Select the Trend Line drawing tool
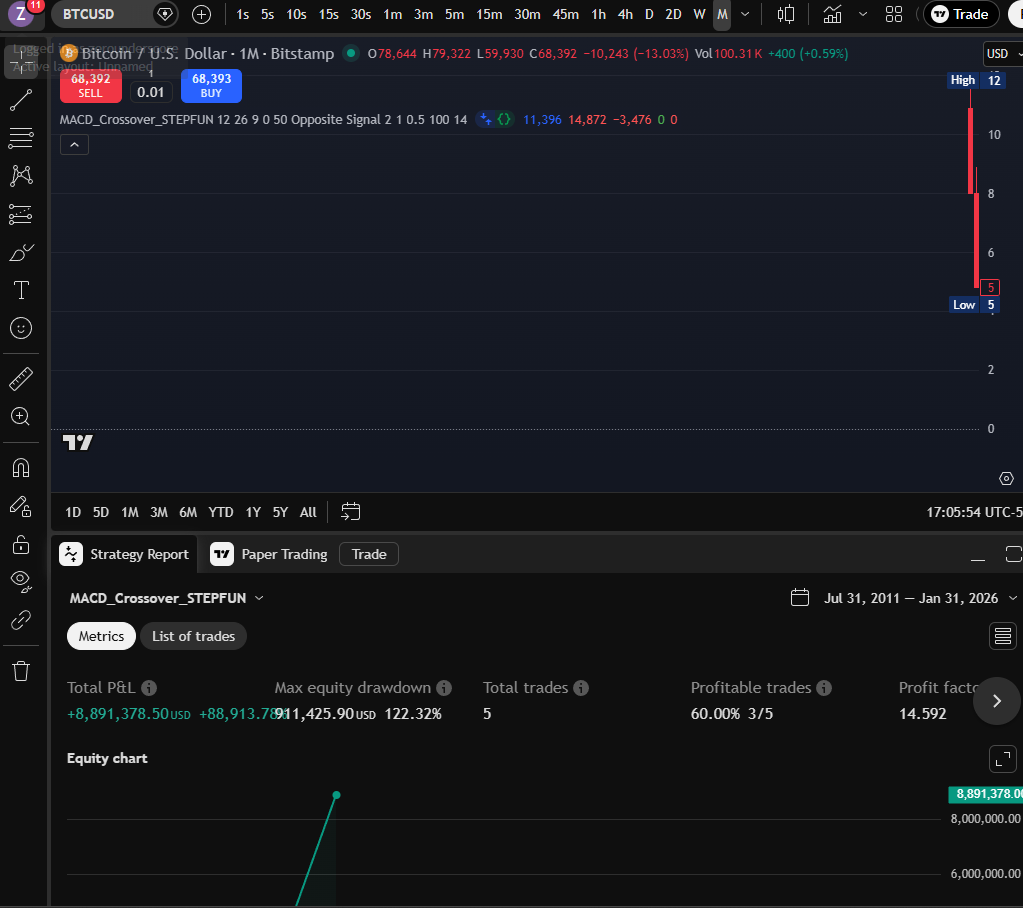 21,99
